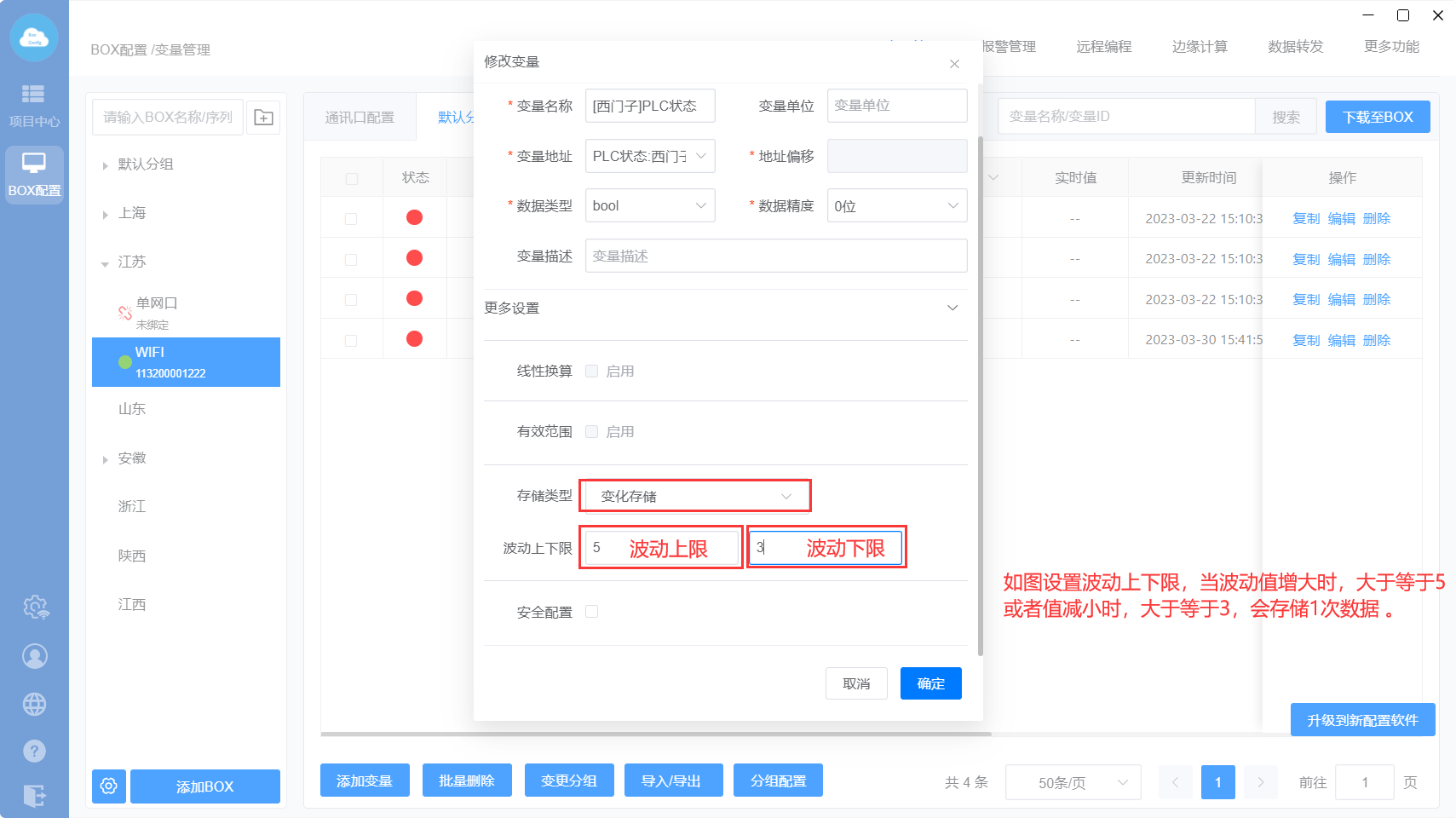Image resolution: width=1456 pixels, height=818 pixels.
Task: Click the globe language icon
Action: point(35,704)
